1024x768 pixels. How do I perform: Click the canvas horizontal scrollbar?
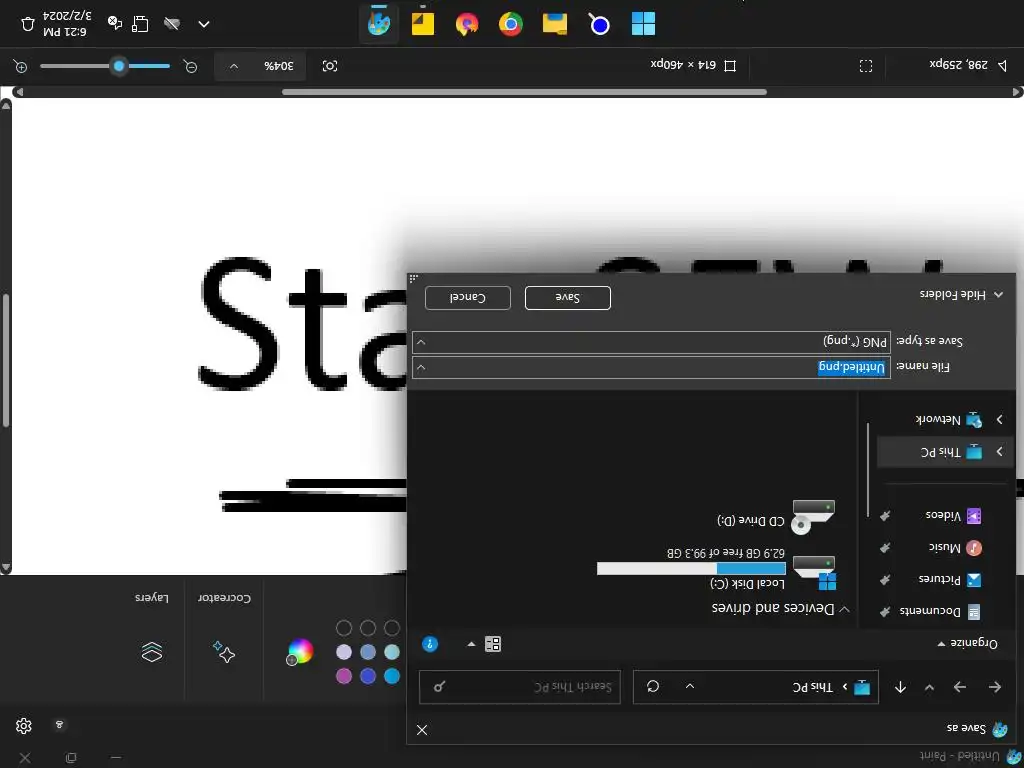(x=524, y=92)
